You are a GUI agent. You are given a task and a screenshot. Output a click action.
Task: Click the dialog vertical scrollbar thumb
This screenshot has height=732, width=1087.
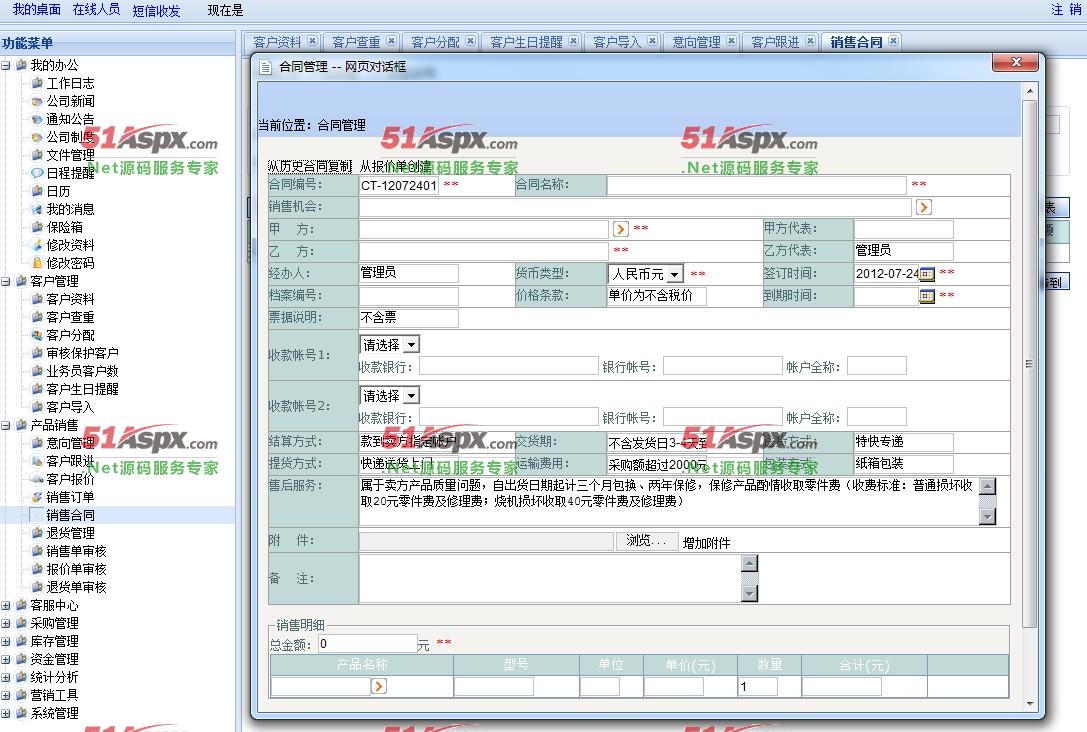tap(1029, 363)
